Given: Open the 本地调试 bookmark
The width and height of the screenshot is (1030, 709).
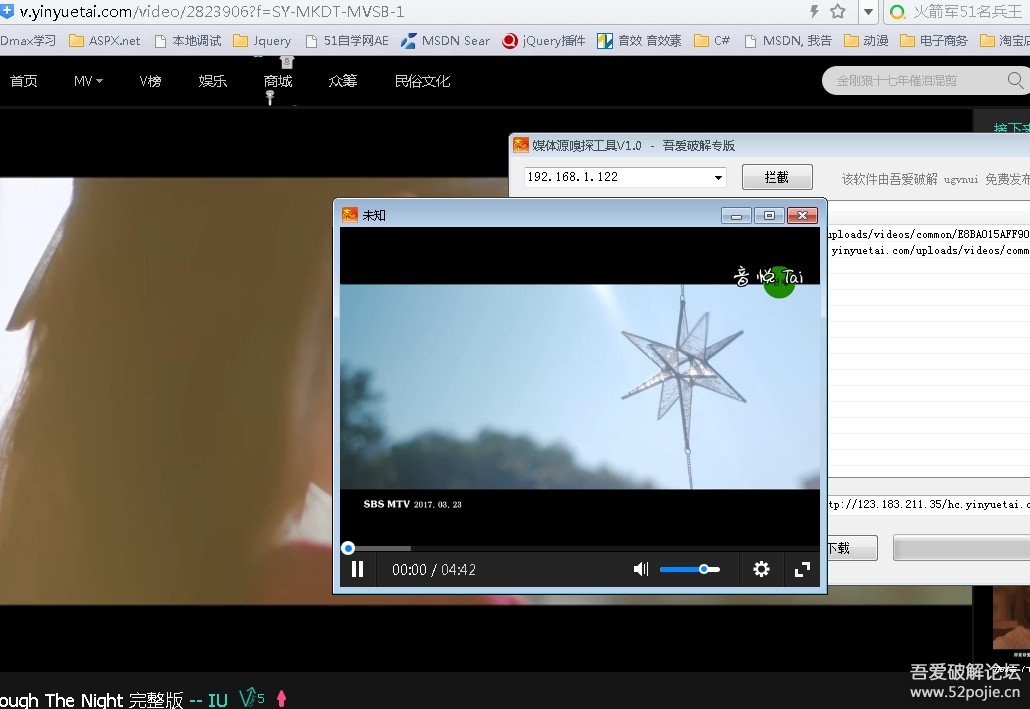Looking at the screenshot, I should pos(188,41).
